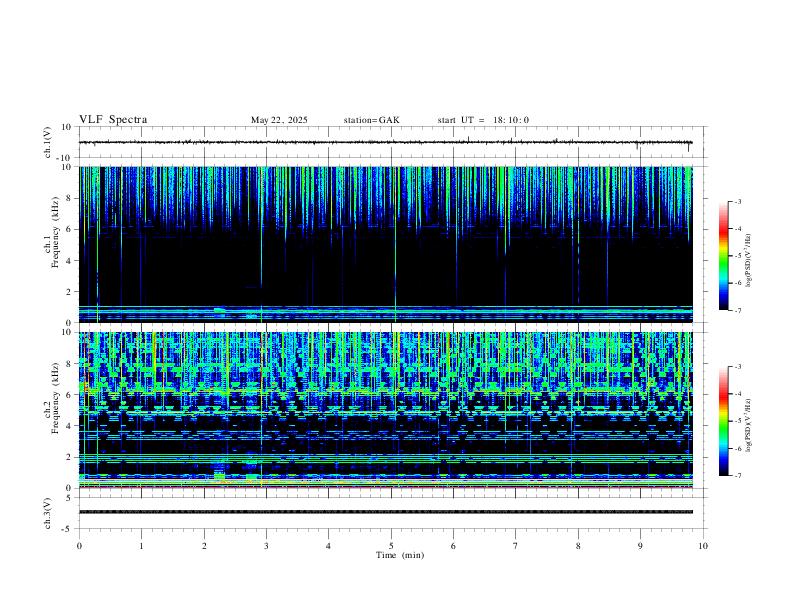Viewport: 792px width, 612px height.
Task: Click the "-4" tick on ch.2 colorbar
Action: pyautogui.click(x=737, y=394)
